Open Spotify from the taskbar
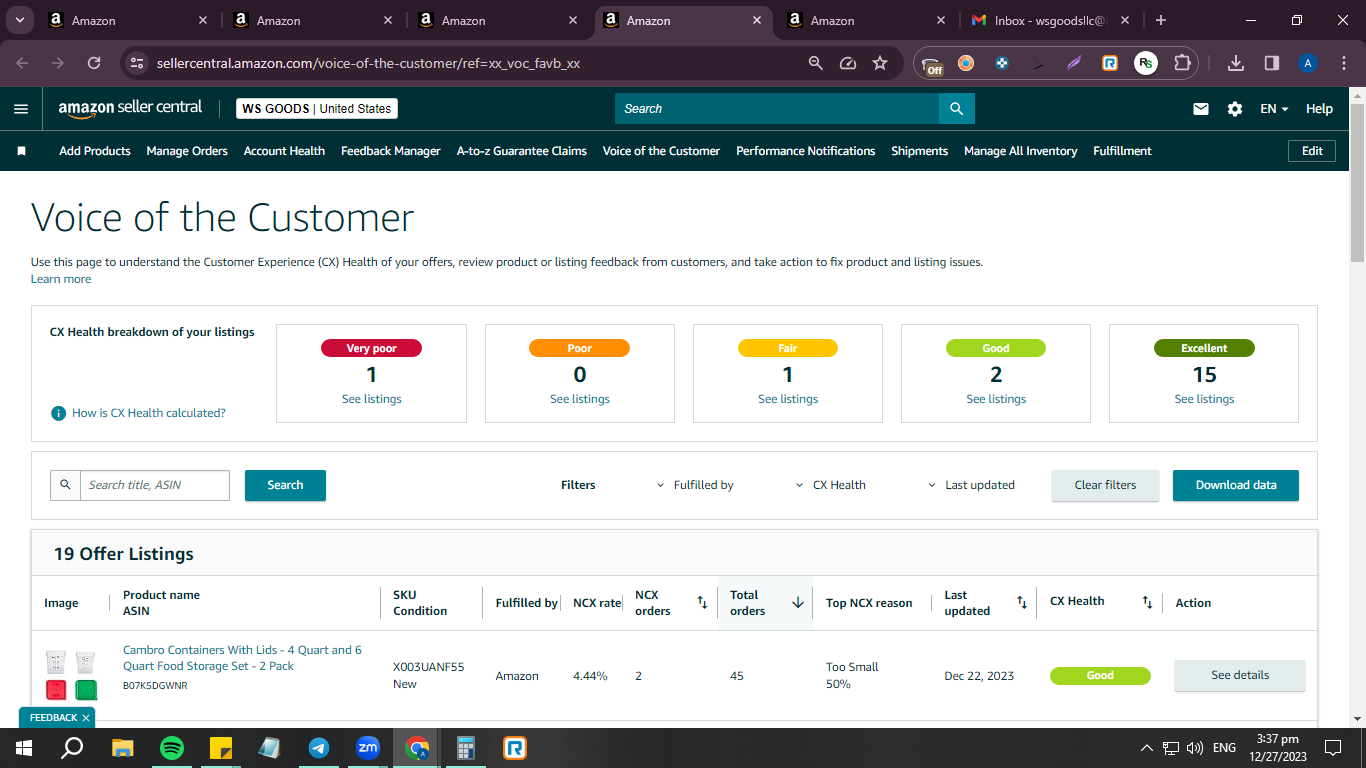Viewport: 1366px width, 768px height. tap(172, 748)
